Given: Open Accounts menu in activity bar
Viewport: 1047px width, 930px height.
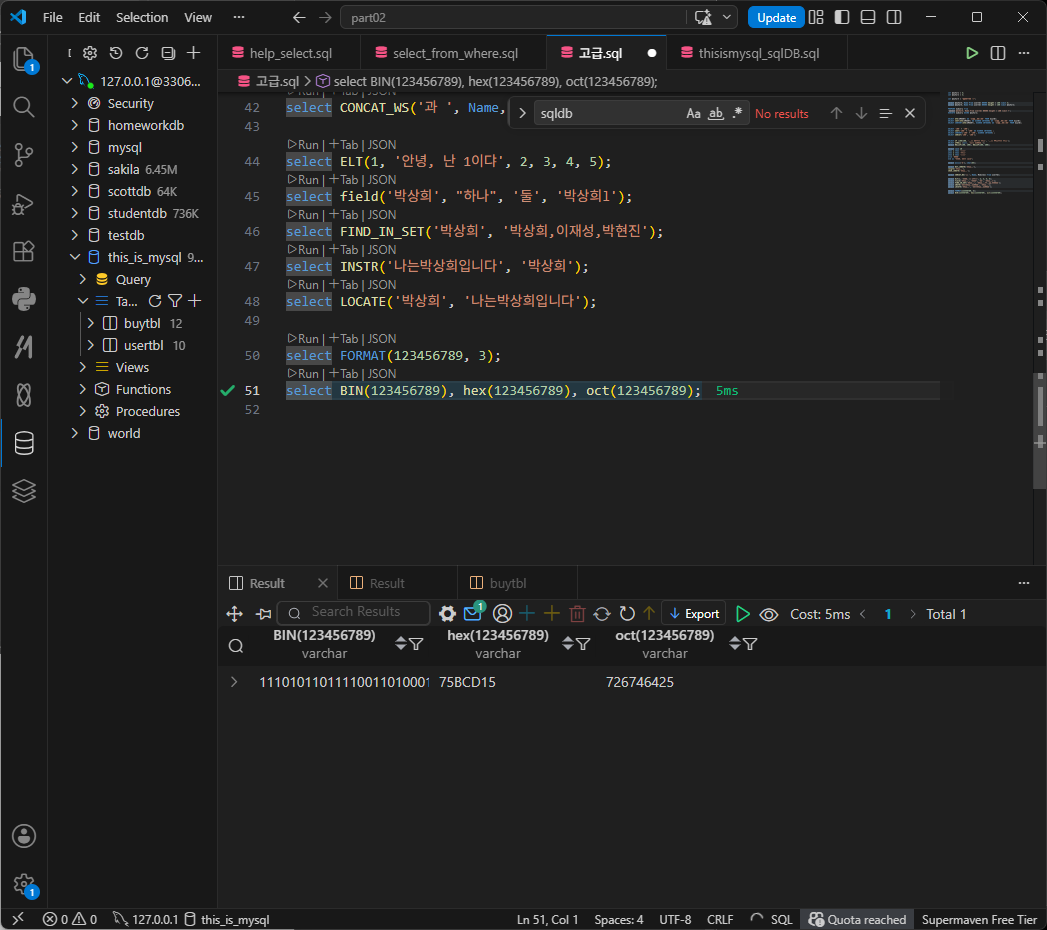Looking at the screenshot, I should (x=24, y=836).
